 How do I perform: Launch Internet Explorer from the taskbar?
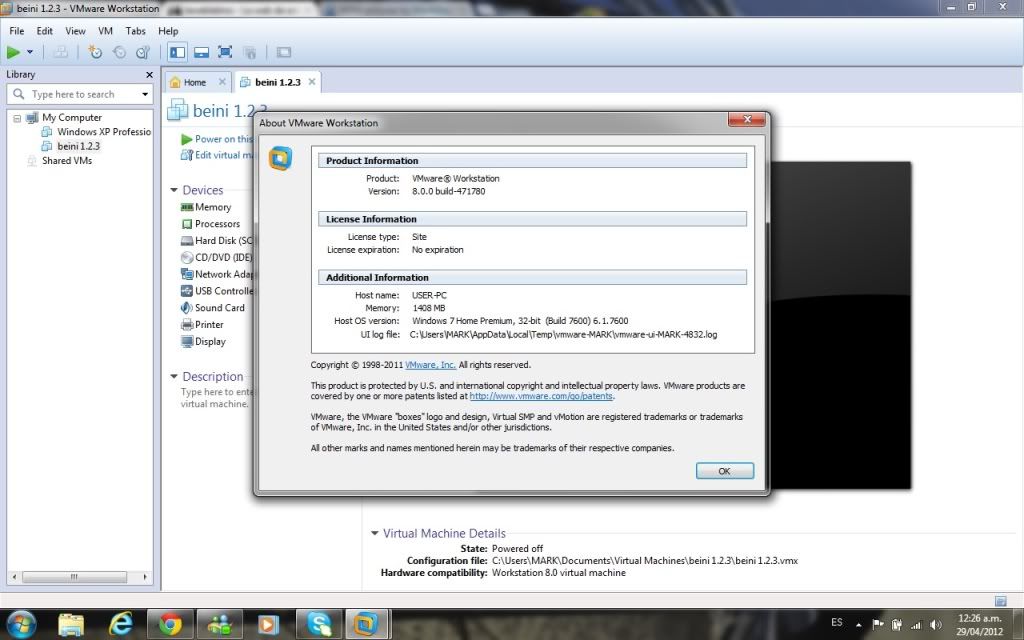(x=120, y=624)
